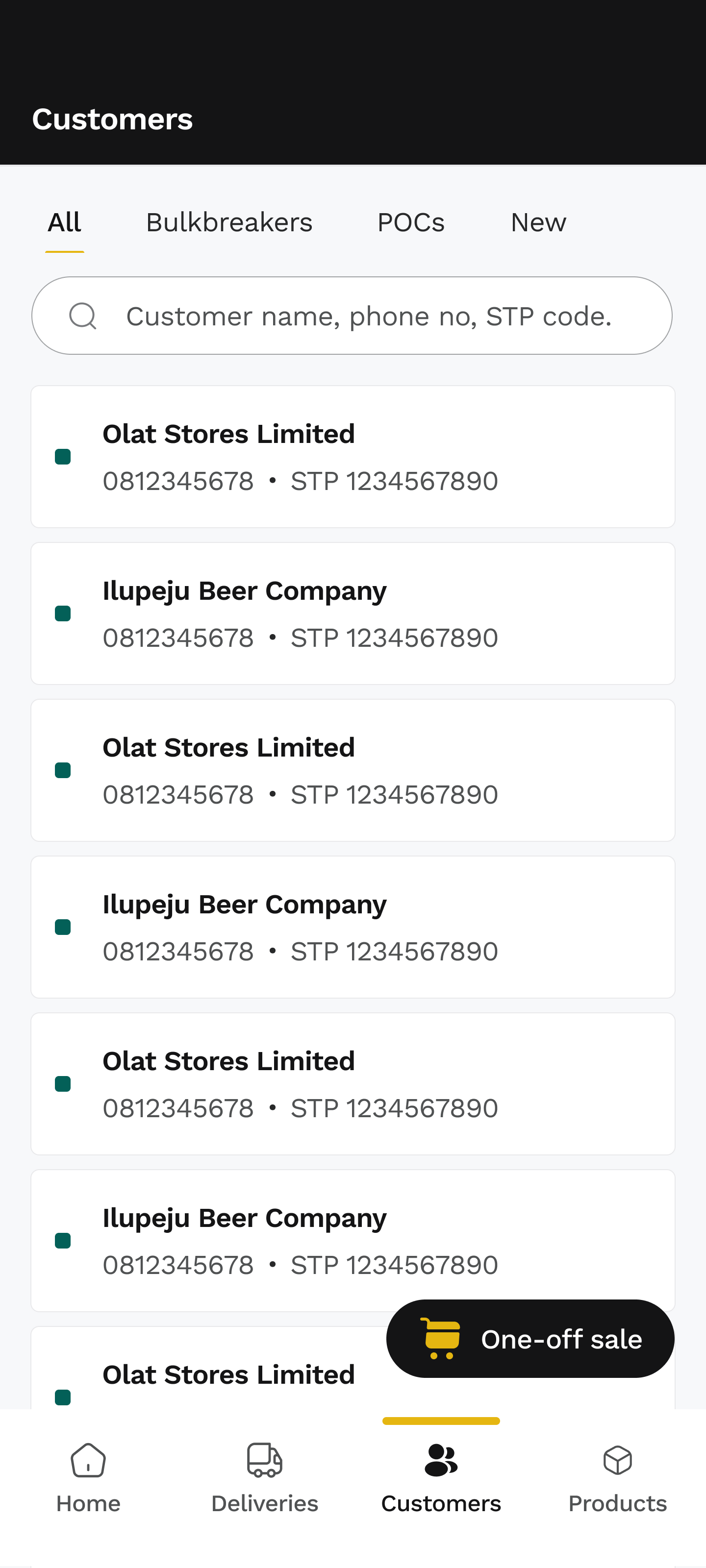Image resolution: width=706 pixels, height=1568 pixels.
Task: Switch to the Bulkbreakers tab
Action: [229, 223]
